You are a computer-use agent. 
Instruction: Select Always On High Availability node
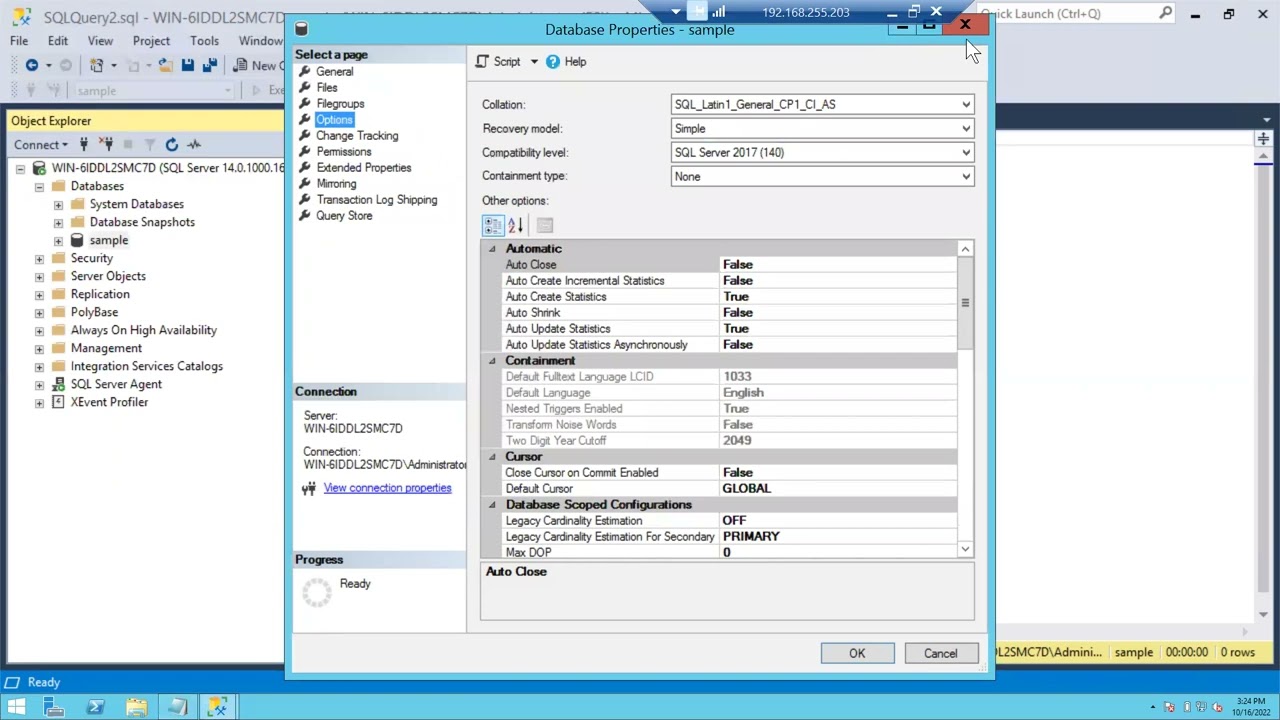click(143, 331)
